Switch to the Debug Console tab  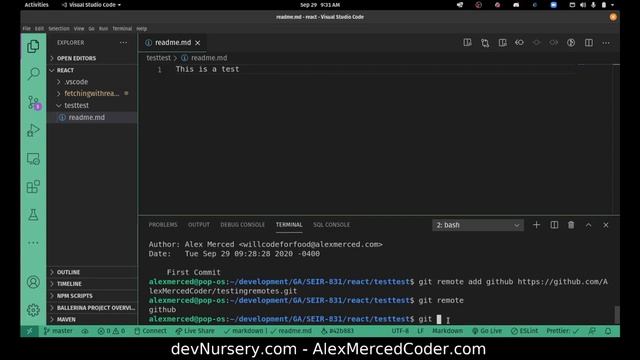tap(242, 225)
